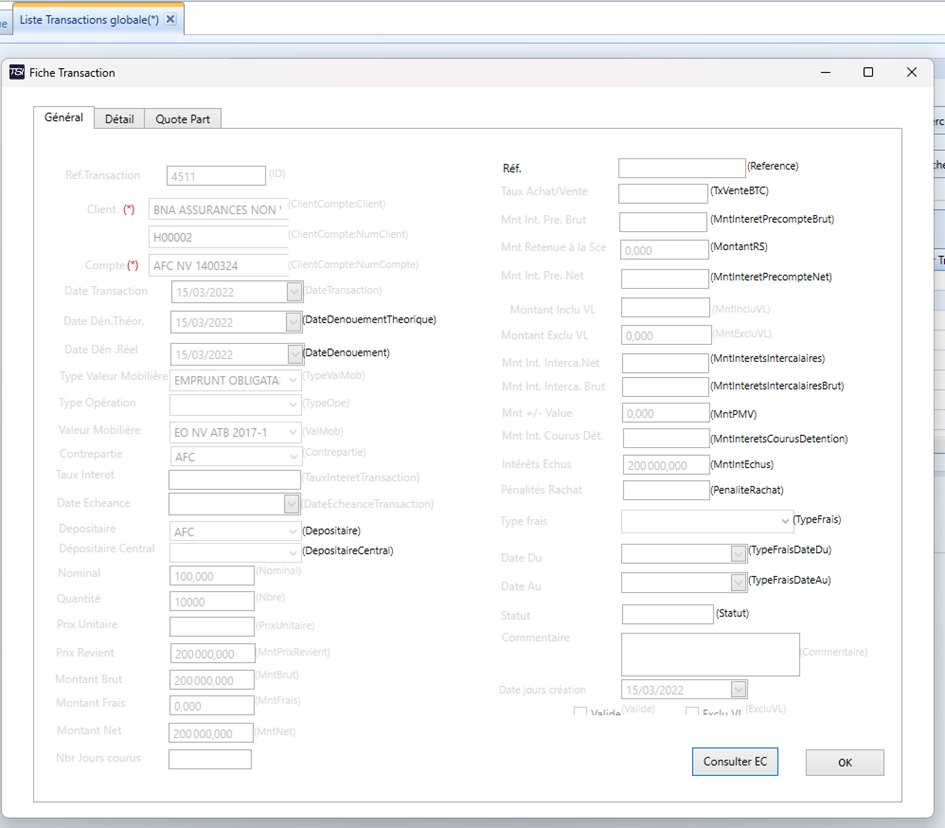Open the Date Au calendar picker
Viewport: 945px width, 828px height.
738,582
